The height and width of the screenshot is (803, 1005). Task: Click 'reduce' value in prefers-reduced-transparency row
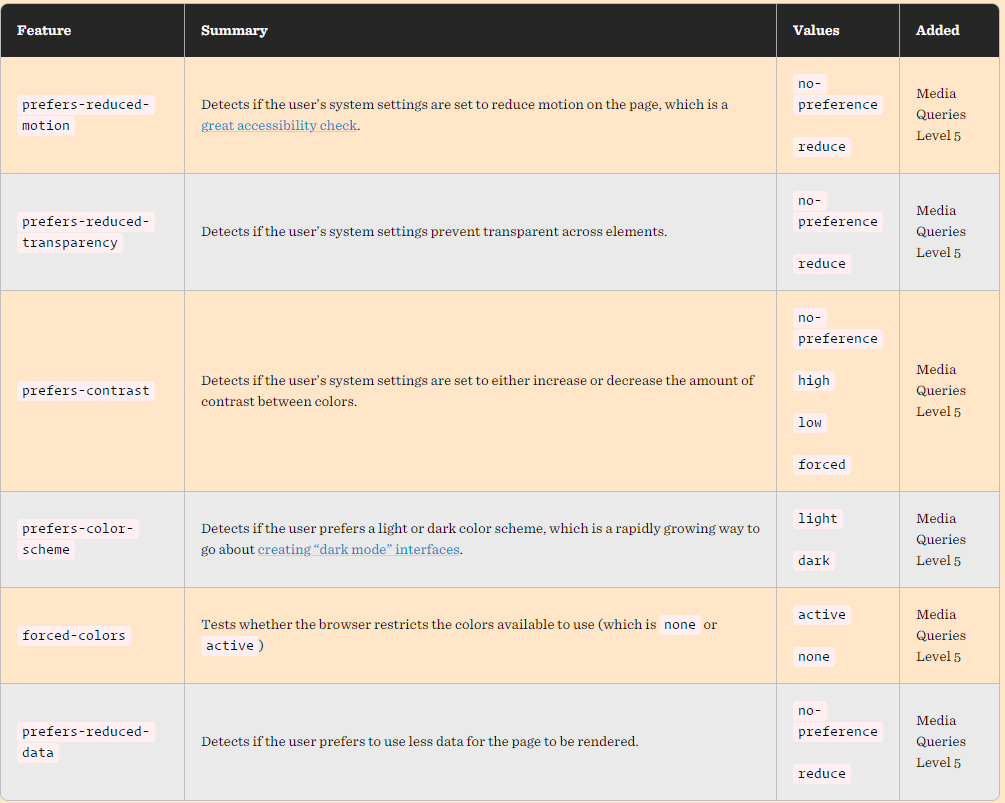tap(822, 264)
